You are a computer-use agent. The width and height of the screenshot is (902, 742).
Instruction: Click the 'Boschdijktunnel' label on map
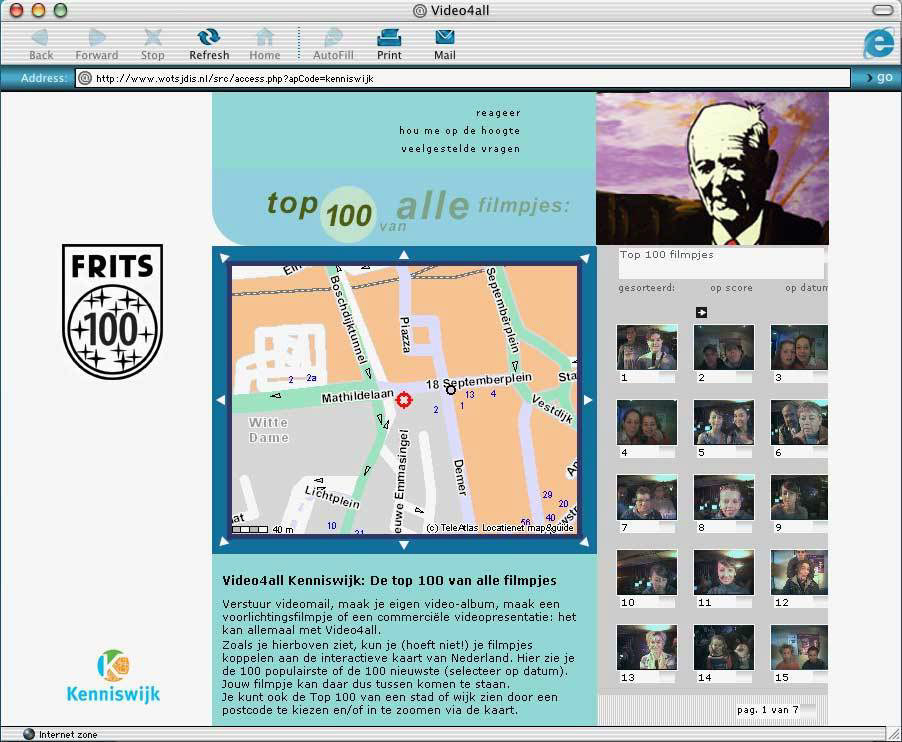(349, 319)
